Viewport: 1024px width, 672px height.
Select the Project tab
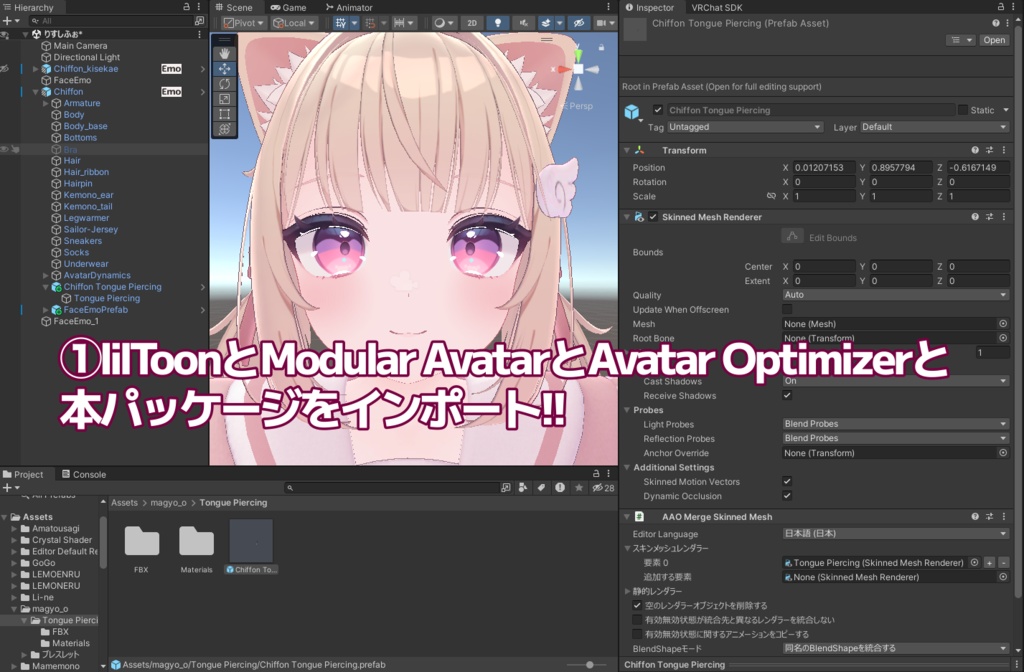[24, 474]
